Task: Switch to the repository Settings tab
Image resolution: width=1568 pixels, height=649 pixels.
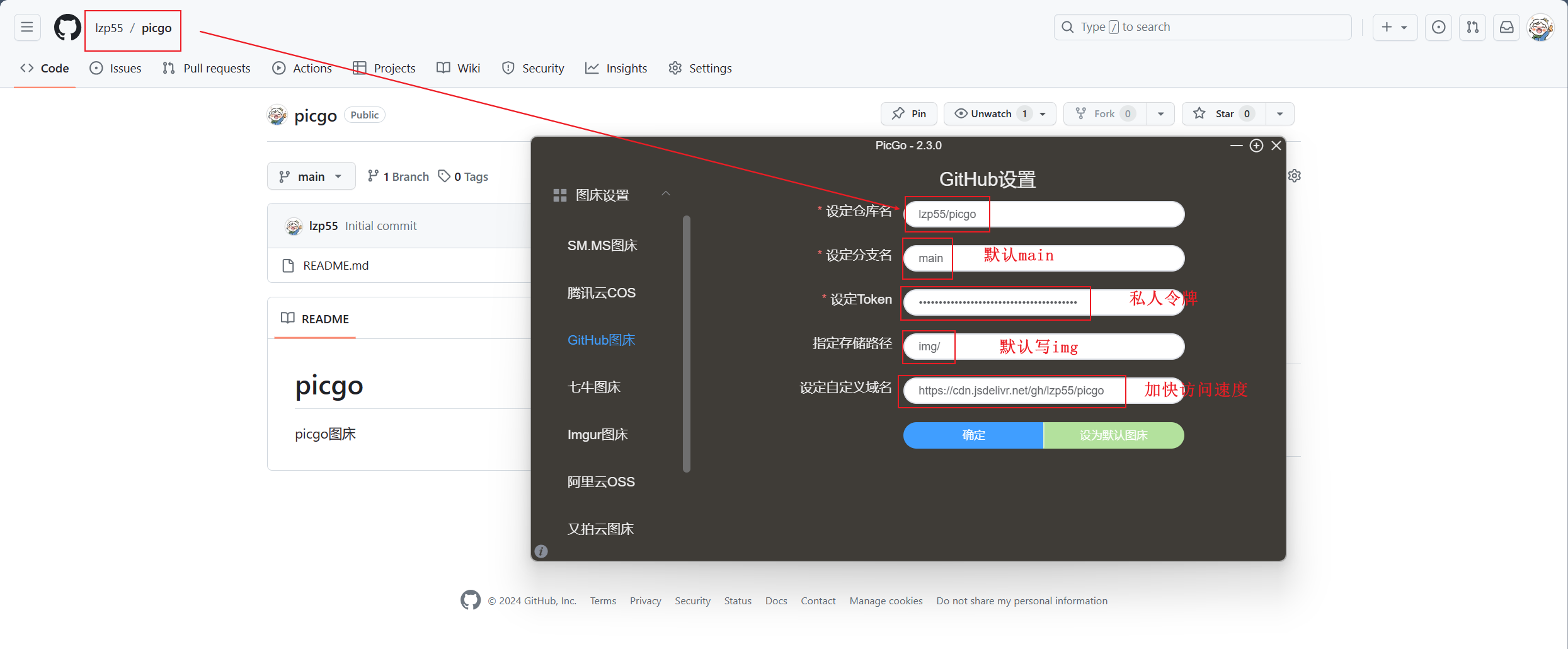Action: 701,68
